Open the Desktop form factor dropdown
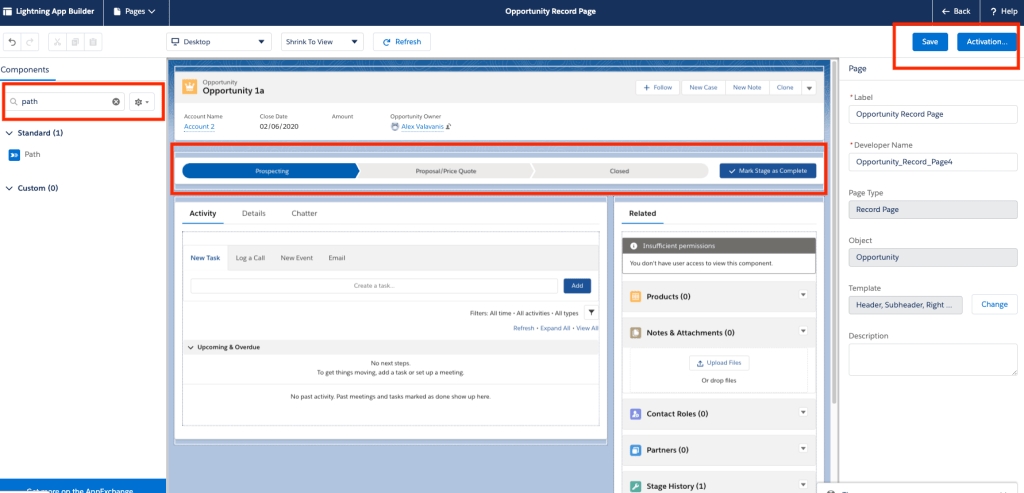This screenshot has width=1024, height=493. (219, 42)
